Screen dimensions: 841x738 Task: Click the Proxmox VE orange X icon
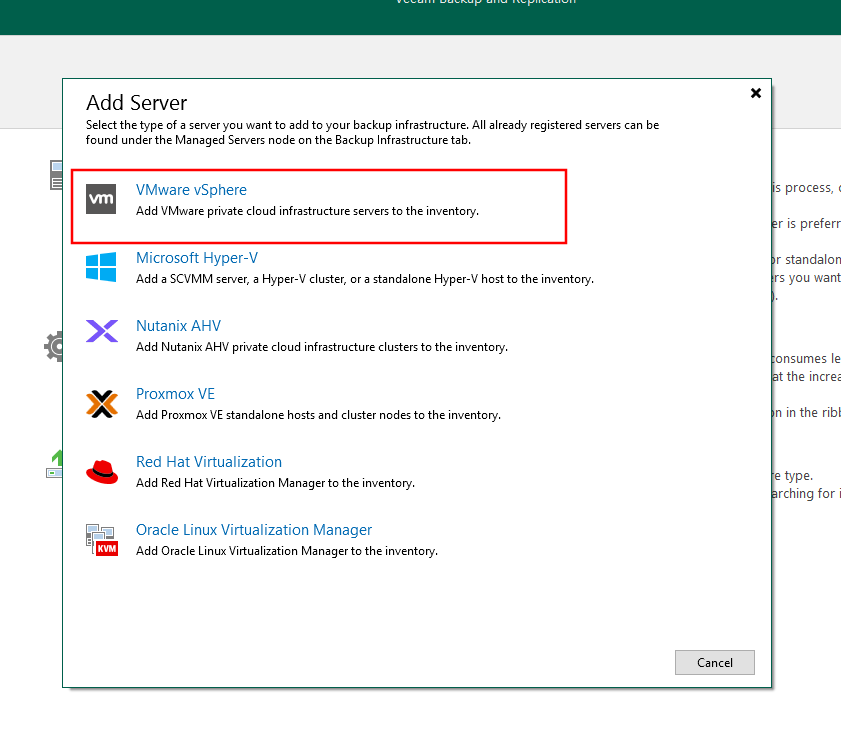[x=102, y=403]
